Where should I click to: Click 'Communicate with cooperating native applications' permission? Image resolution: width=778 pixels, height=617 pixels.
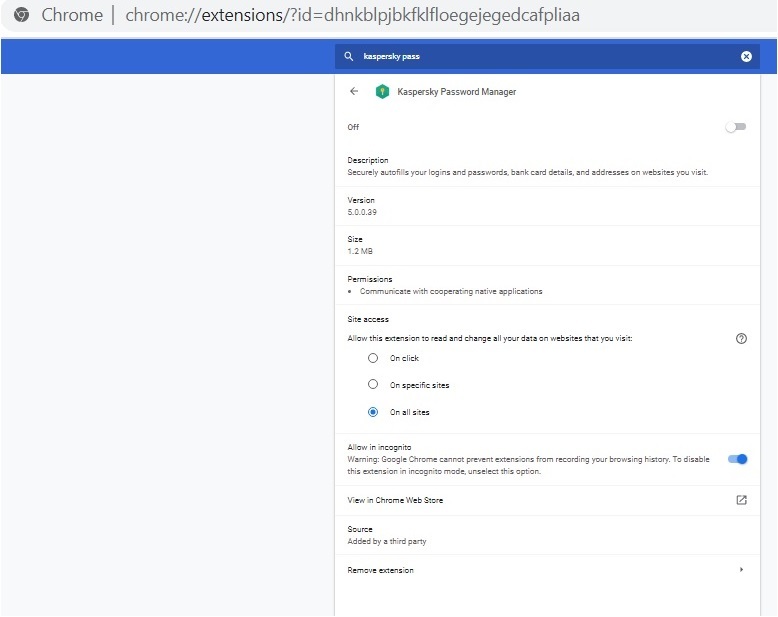click(451, 291)
